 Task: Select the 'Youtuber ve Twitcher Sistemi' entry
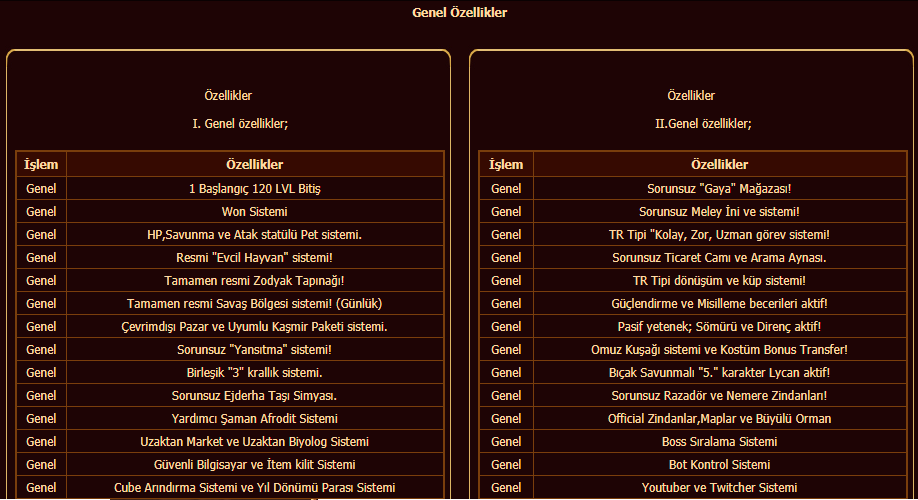point(720,487)
